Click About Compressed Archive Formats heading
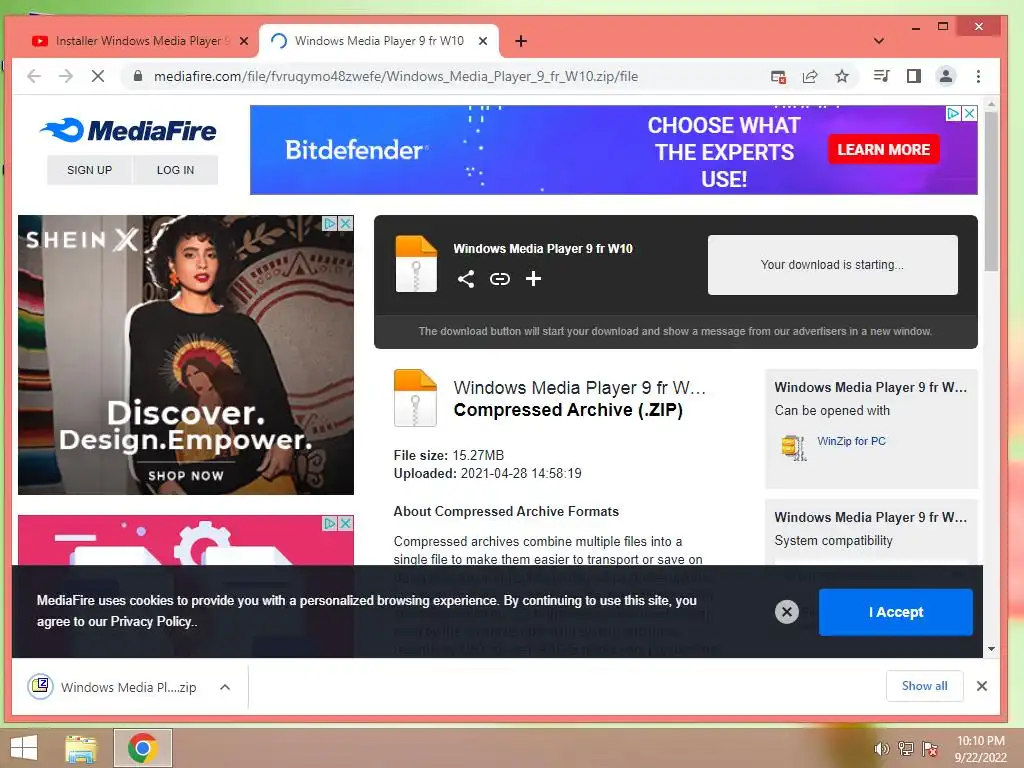Screen dimensions: 1024x768 [x=506, y=511]
